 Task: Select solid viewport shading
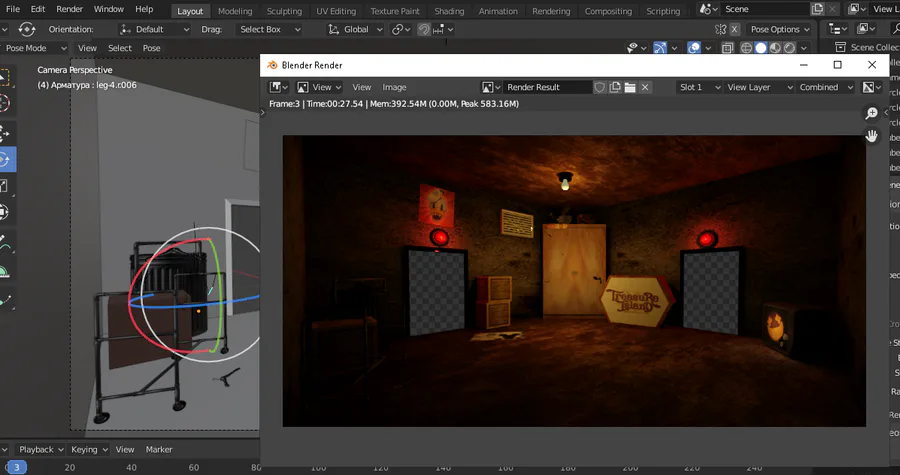pyautogui.click(x=761, y=48)
